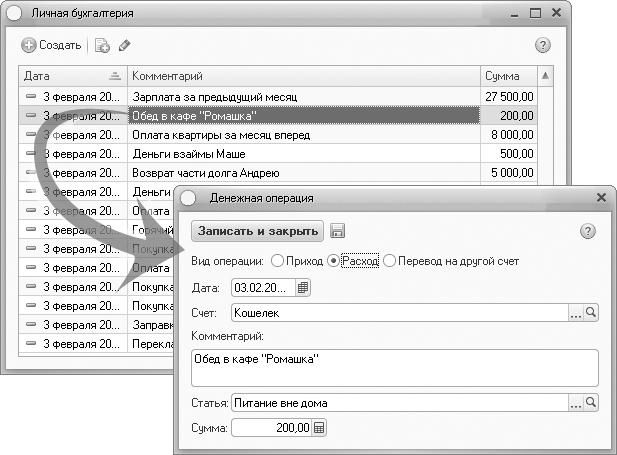Click the magnifier icon beside Счет field

click(x=591, y=313)
